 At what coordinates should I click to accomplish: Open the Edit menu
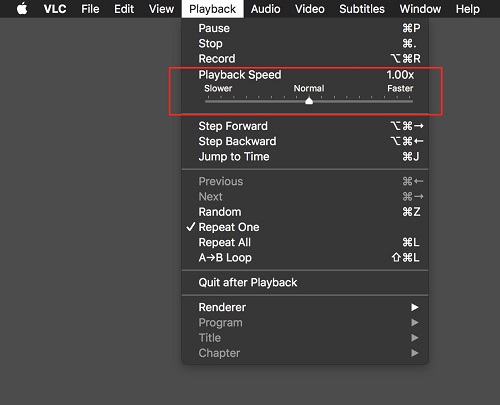[x=124, y=9]
